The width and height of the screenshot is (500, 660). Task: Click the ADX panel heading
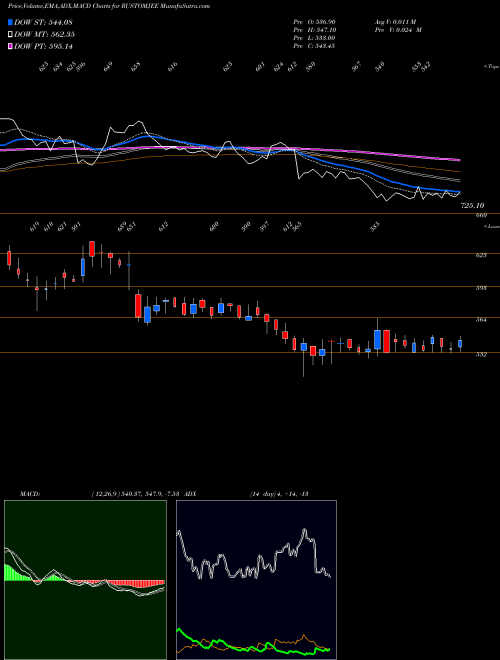pos(190,494)
